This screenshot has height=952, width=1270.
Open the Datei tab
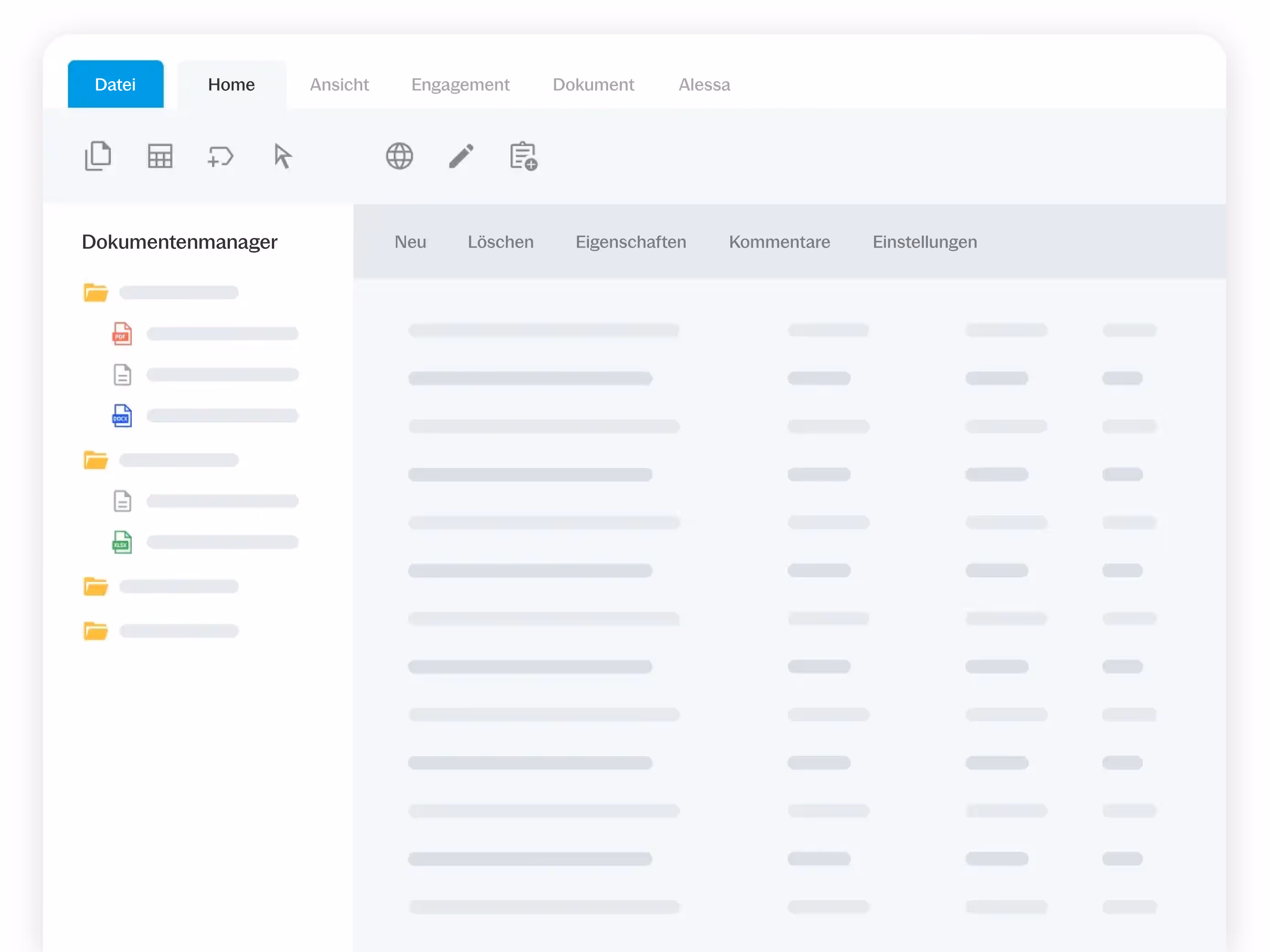click(x=115, y=84)
